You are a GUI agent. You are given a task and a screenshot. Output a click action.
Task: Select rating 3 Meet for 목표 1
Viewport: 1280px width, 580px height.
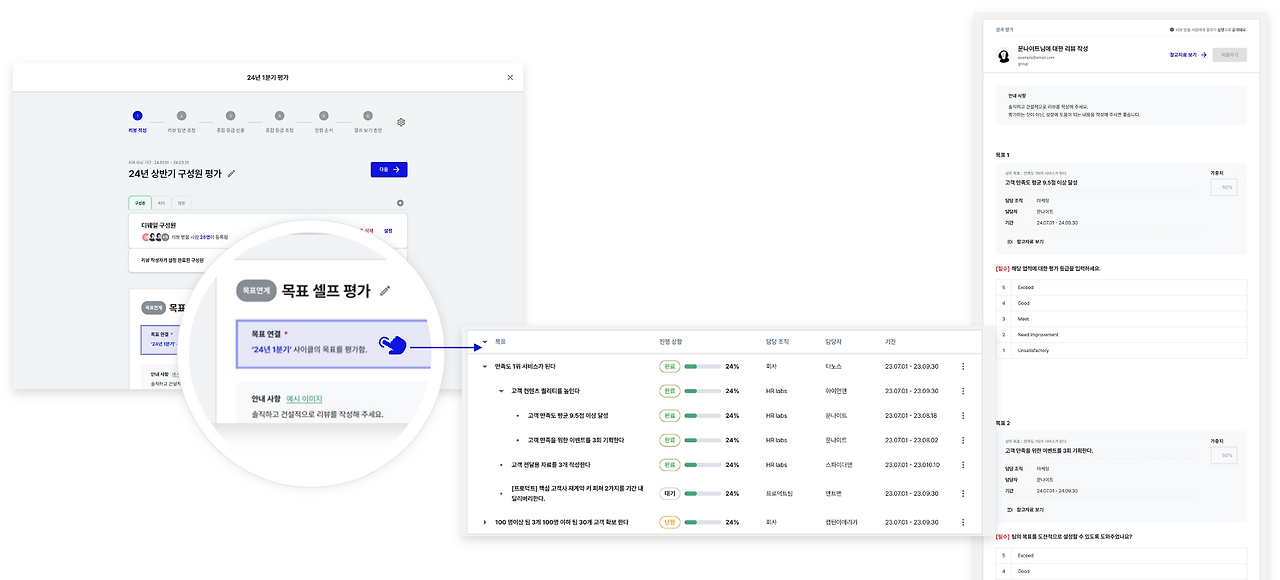click(x=1122, y=319)
